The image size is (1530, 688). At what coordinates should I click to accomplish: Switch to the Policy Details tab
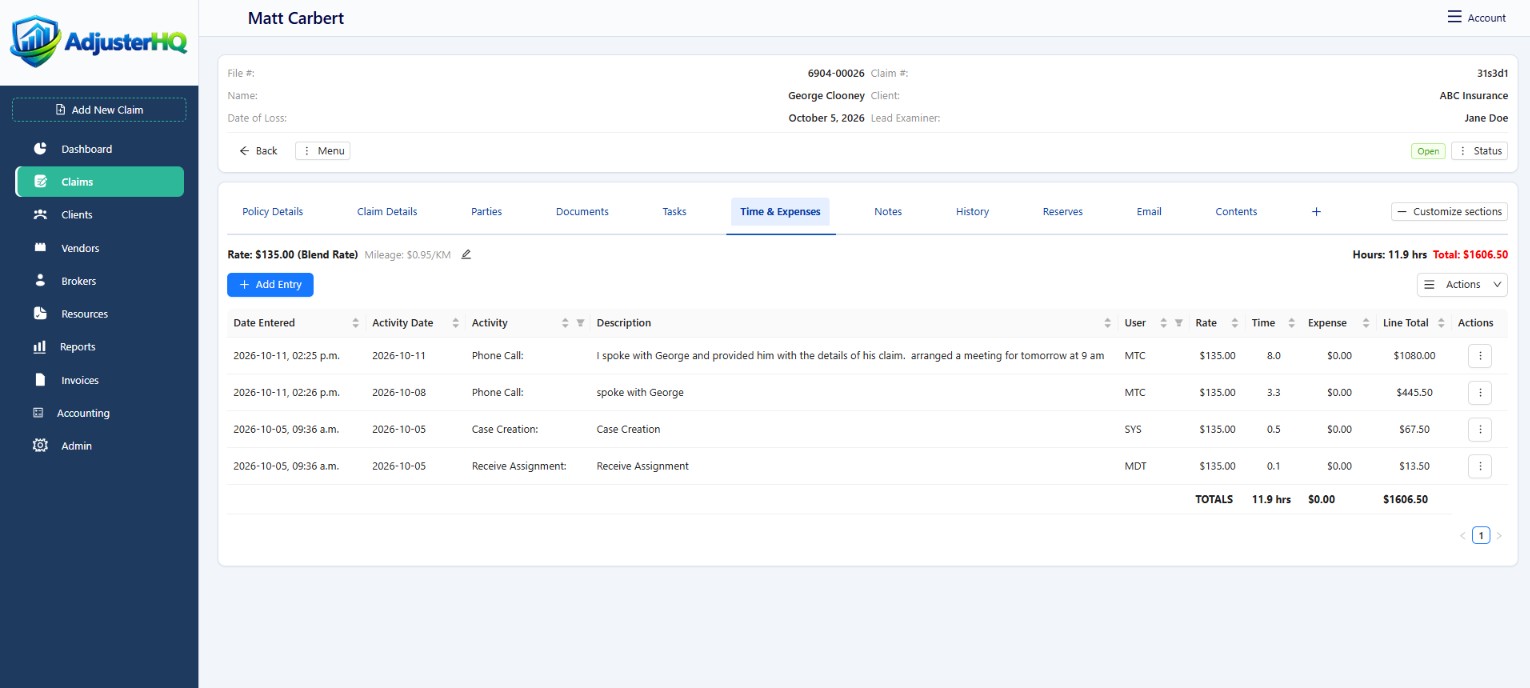tap(272, 212)
